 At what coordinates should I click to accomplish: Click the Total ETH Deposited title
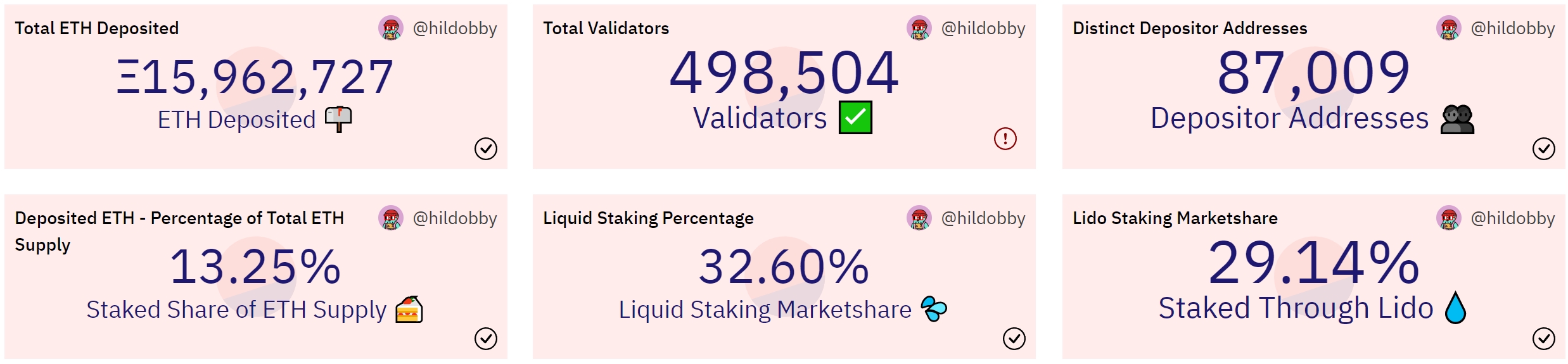click(x=97, y=28)
